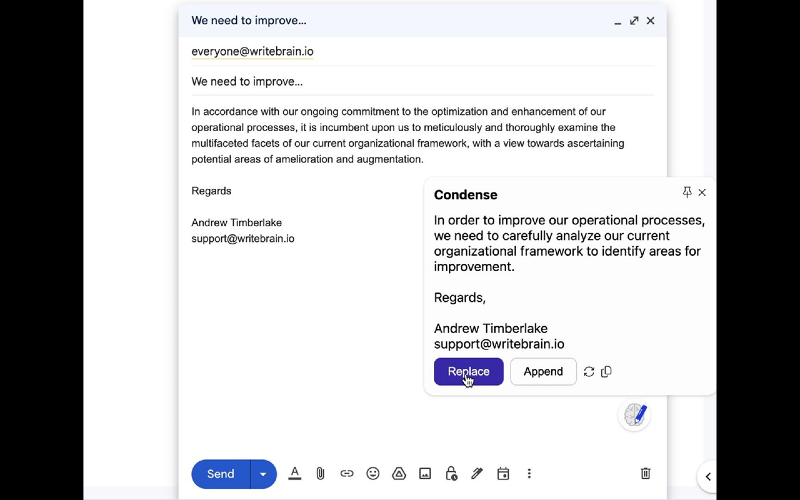Image resolution: width=800 pixels, height=500 pixels.
Task: Open the emoji picker
Action: pyautogui.click(x=373, y=474)
